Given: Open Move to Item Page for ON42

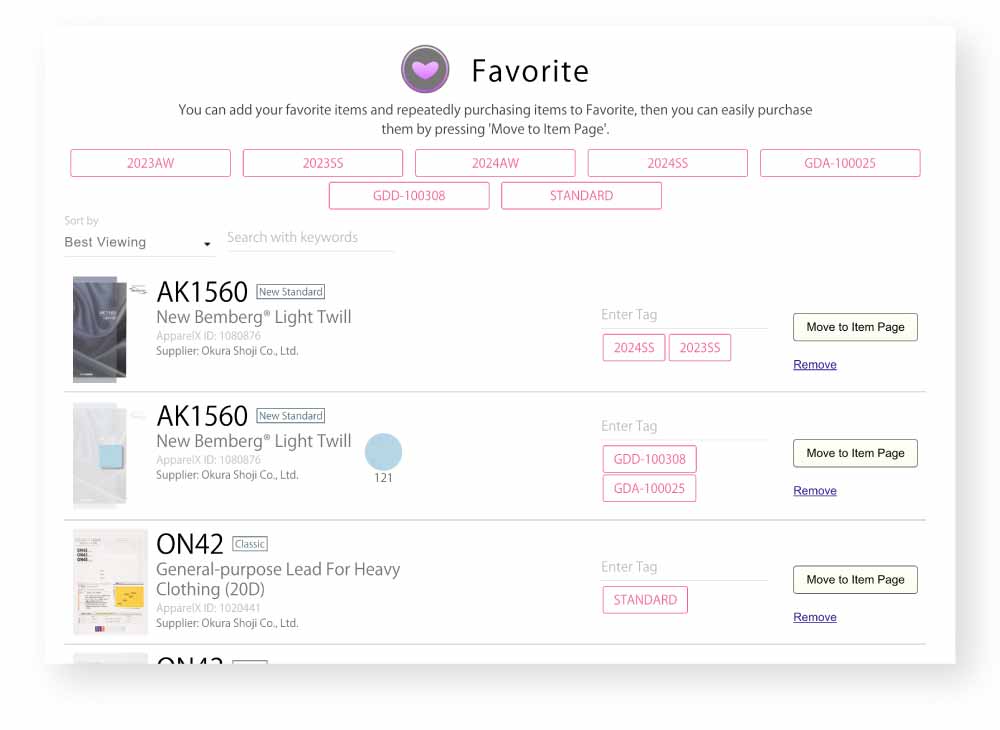Looking at the screenshot, I should click(x=855, y=580).
